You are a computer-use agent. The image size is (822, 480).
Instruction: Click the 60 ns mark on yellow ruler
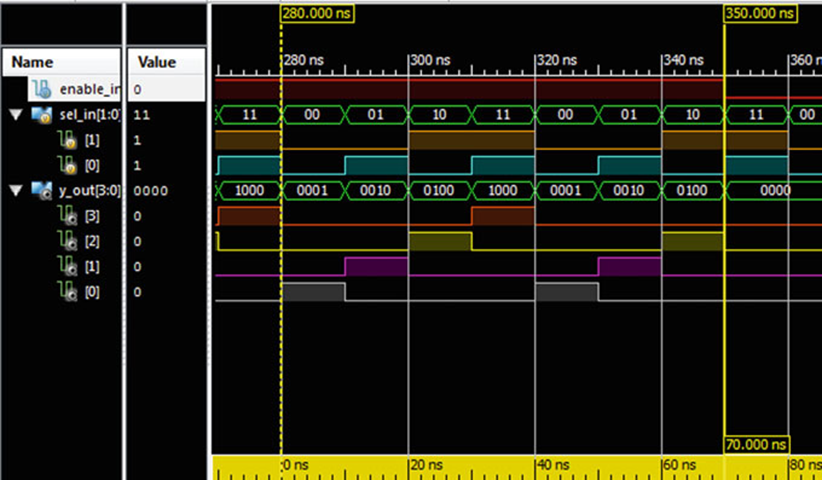pyautogui.click(x=680, y=464)
